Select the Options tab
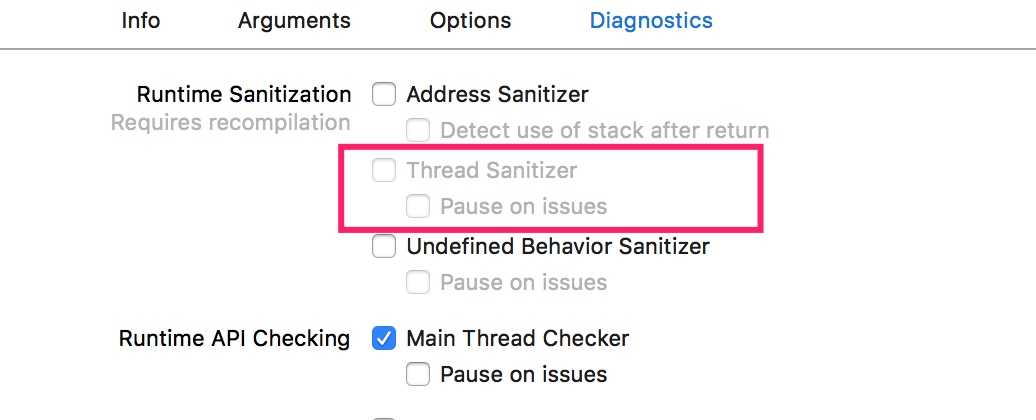The image size is (1036, 420). 470,20
